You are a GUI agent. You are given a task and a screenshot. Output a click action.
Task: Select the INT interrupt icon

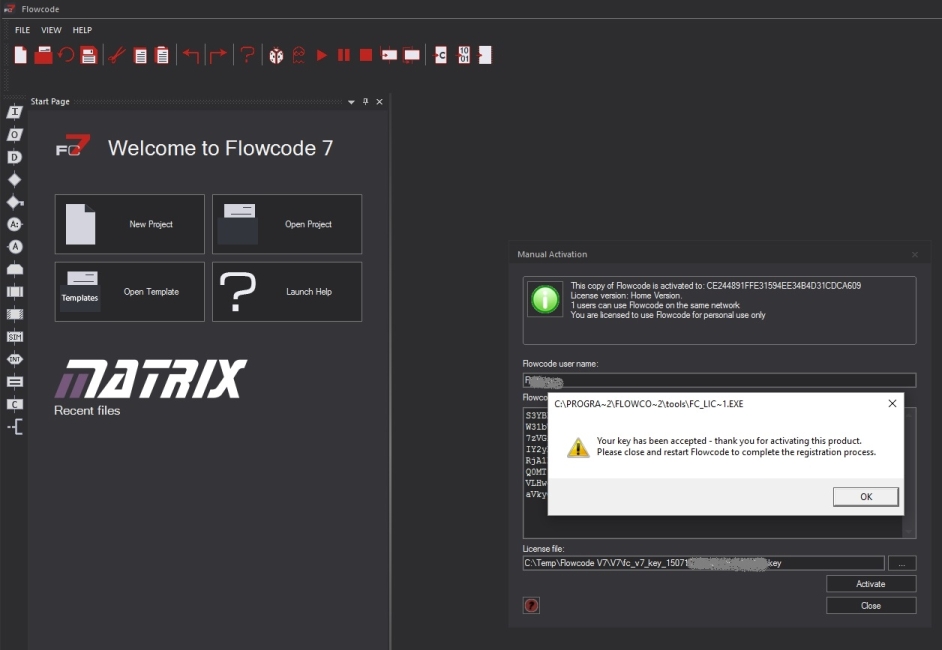pyautogui.click(x=15, y=359)
